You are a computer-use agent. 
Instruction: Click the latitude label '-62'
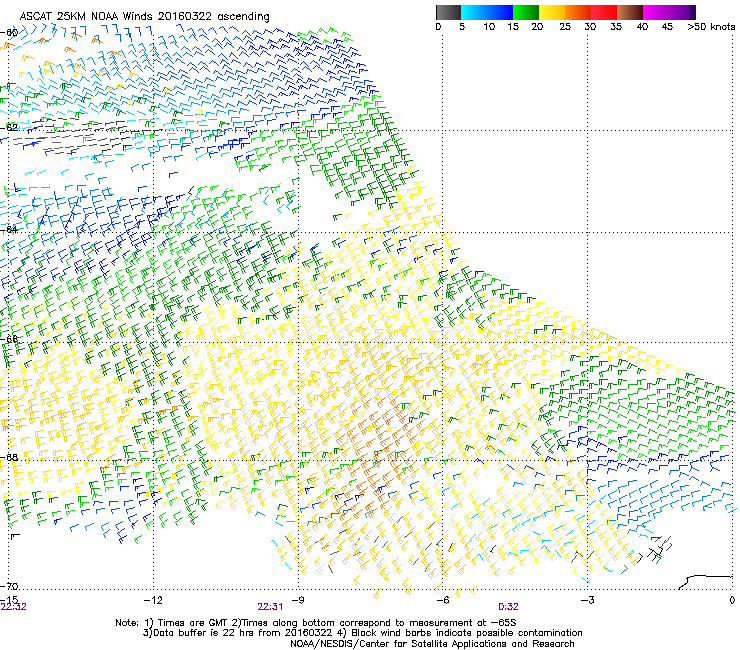click(x=9, y=127)
